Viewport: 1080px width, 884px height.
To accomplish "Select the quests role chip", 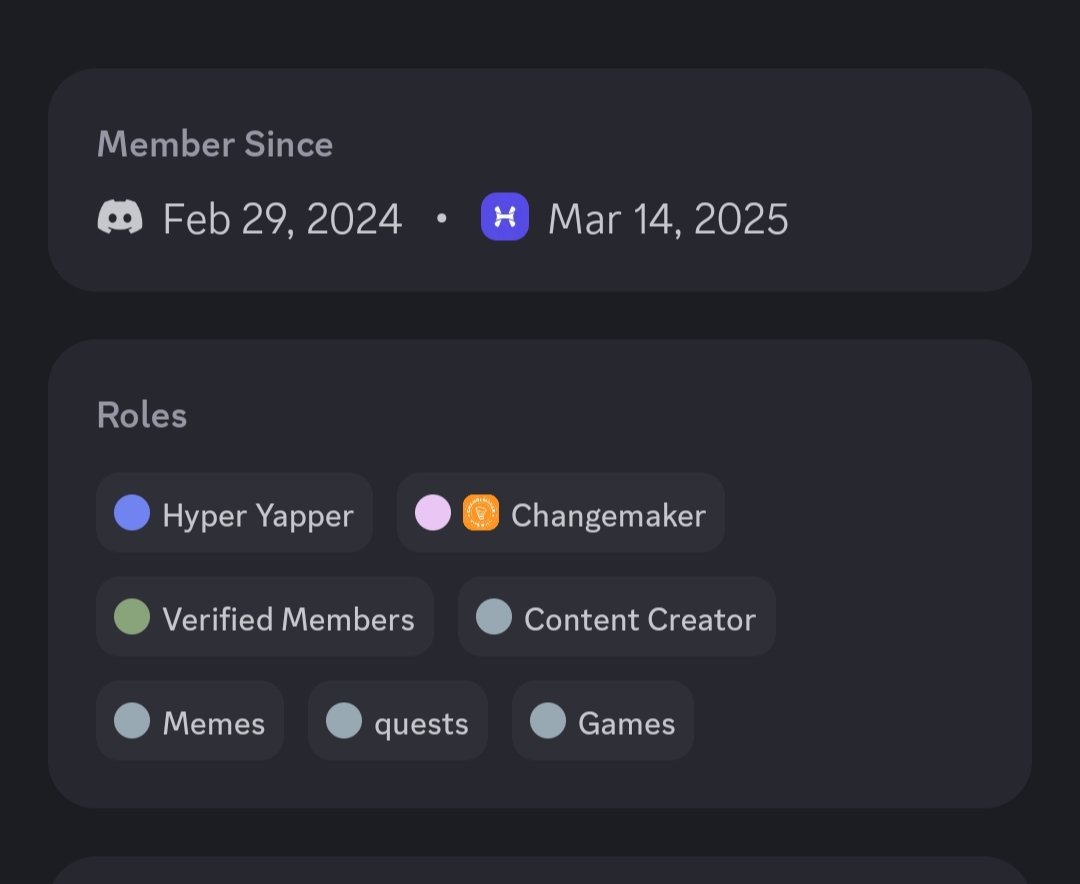I will point(398,721).
